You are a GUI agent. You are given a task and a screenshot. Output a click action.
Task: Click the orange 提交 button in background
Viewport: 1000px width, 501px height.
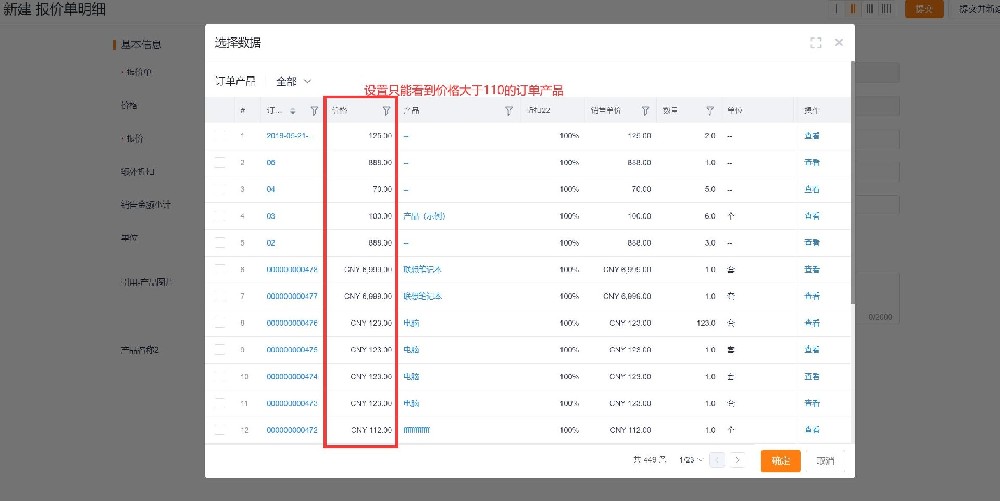(923, 9)
